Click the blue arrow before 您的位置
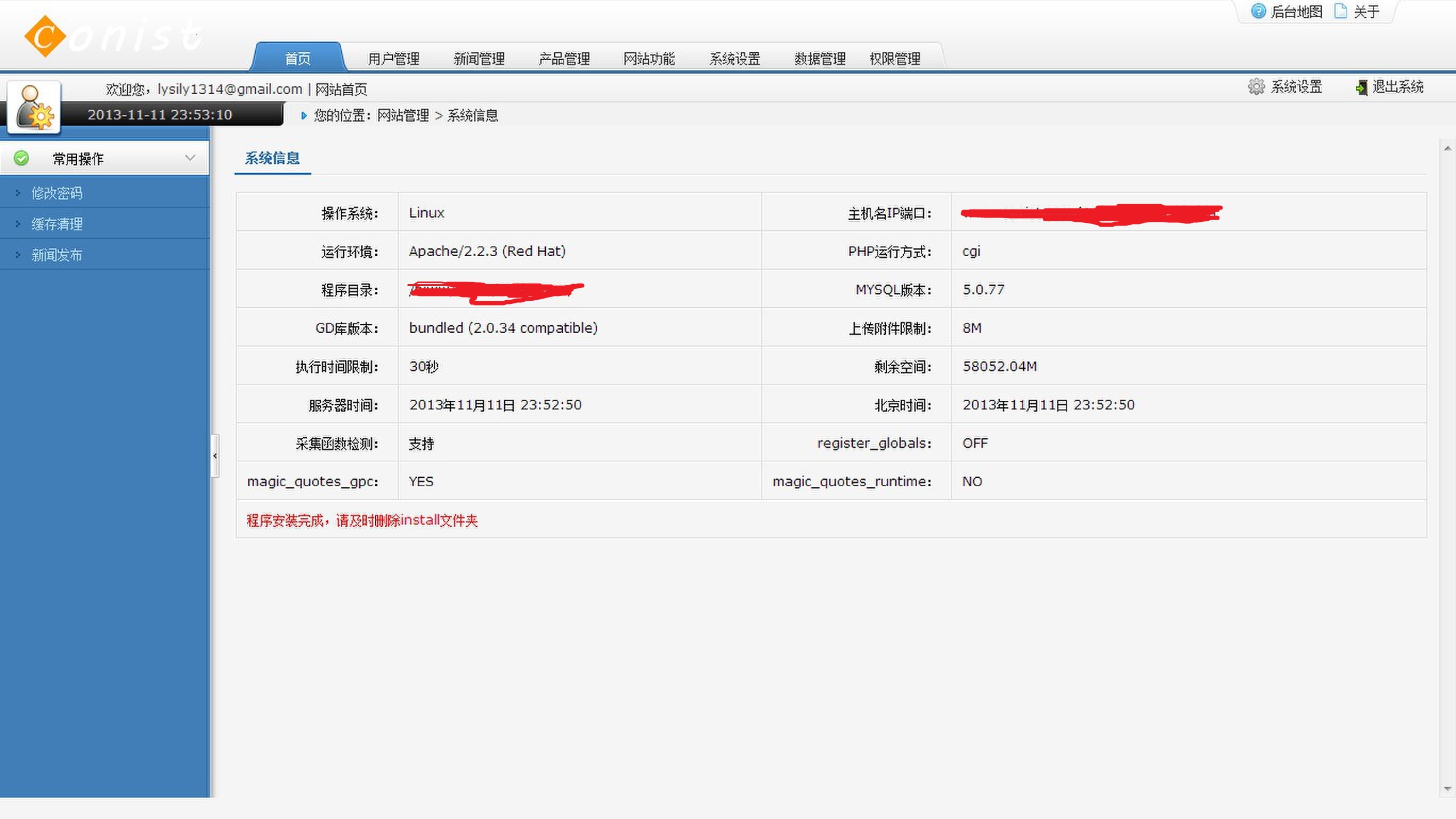 [304, 115]
